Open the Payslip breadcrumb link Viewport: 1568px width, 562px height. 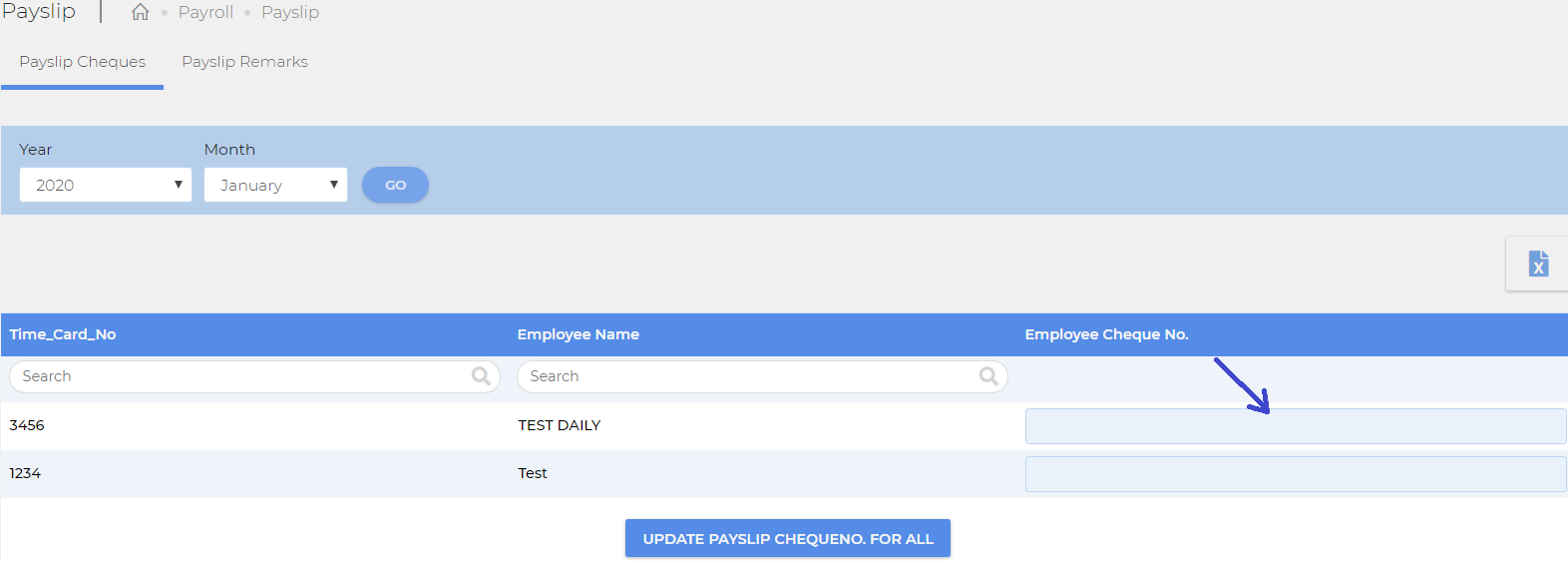[x=290, y=12]
